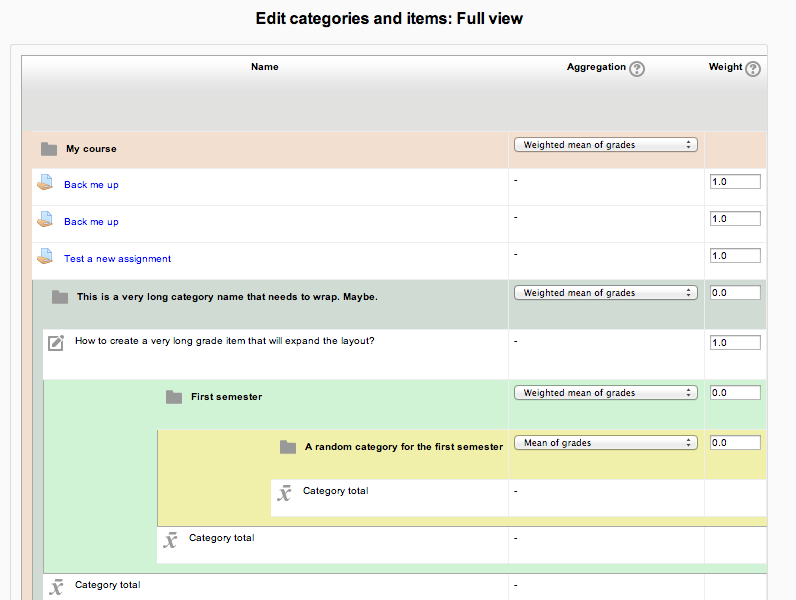The image size is (796, 600).
Task: Open the second Back me up link
Action: click(91, 222)
